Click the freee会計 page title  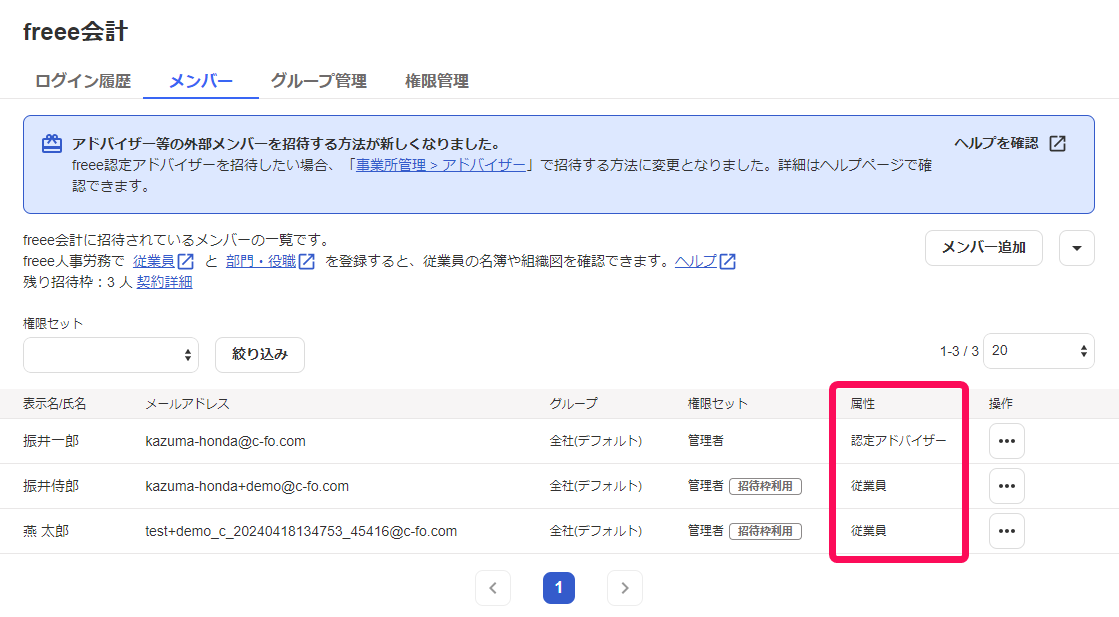[76, 31]
